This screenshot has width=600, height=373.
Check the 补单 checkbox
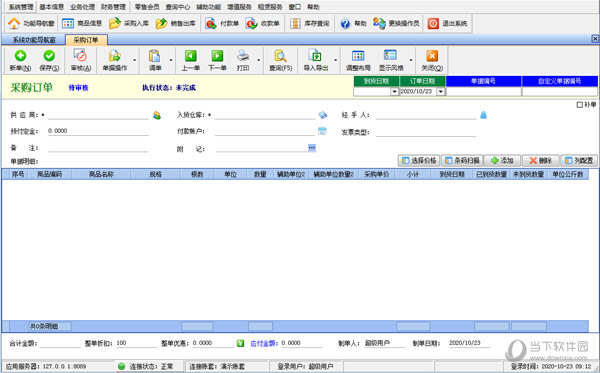[579, 105]
